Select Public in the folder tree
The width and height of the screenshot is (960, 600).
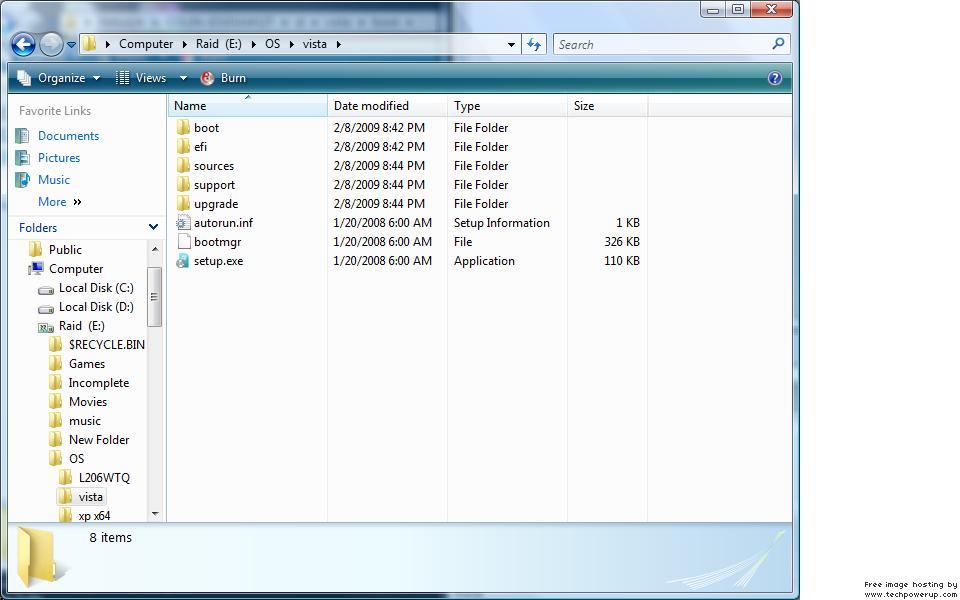[x=65, y=250]
